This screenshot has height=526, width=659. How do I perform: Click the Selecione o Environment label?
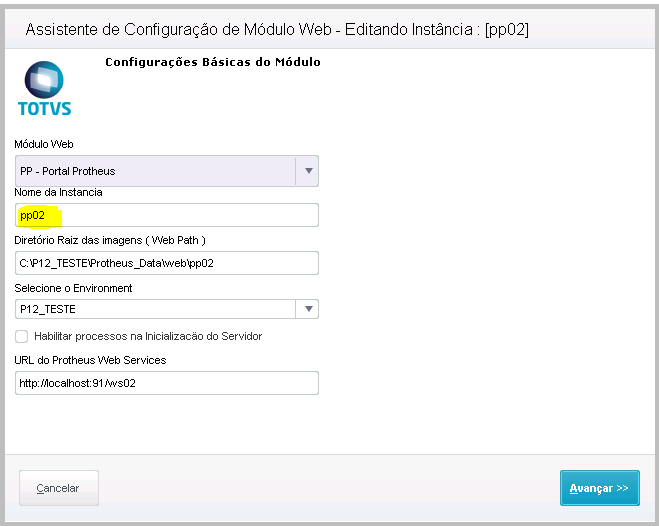pos(73,288)
